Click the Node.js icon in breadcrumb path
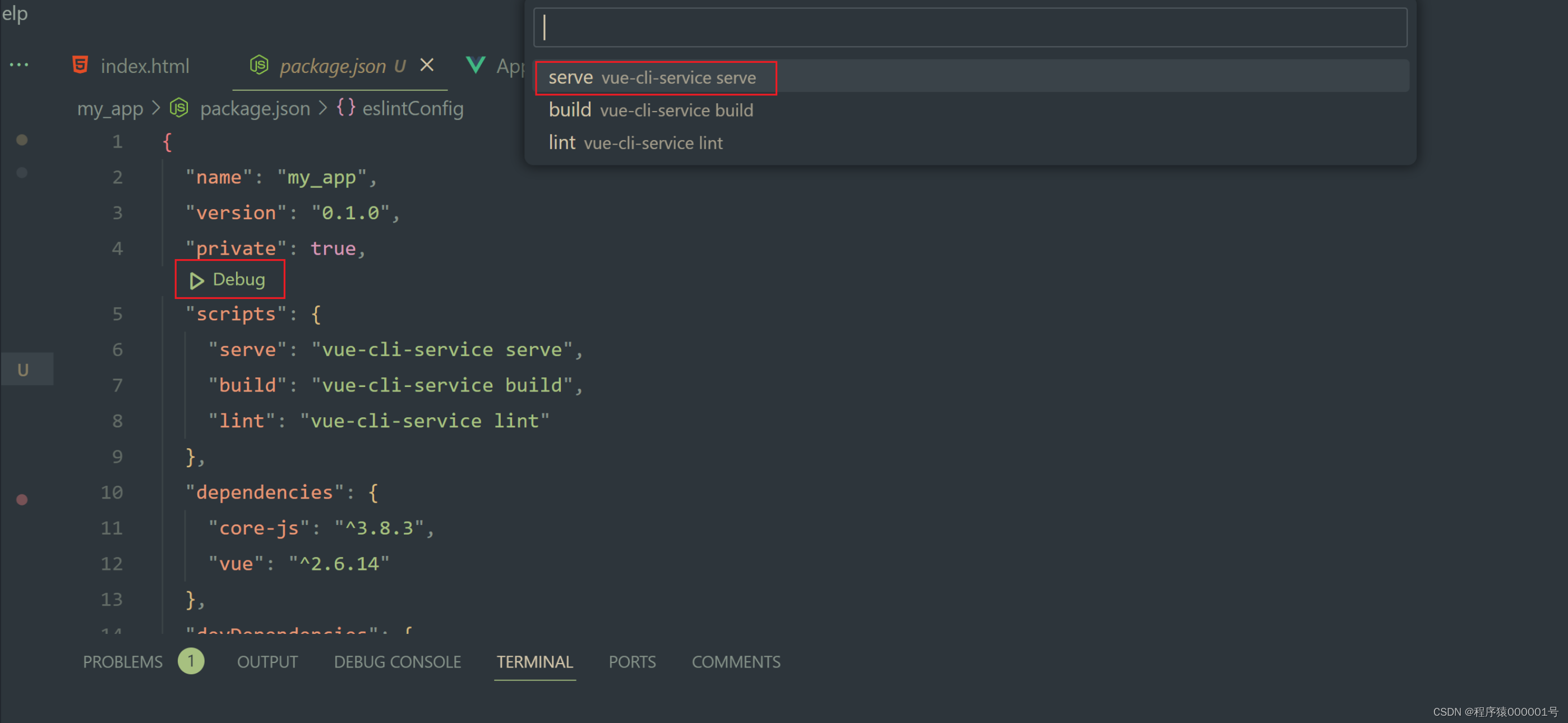Screen dimensions: 1568x723 (x=179, y=108)
